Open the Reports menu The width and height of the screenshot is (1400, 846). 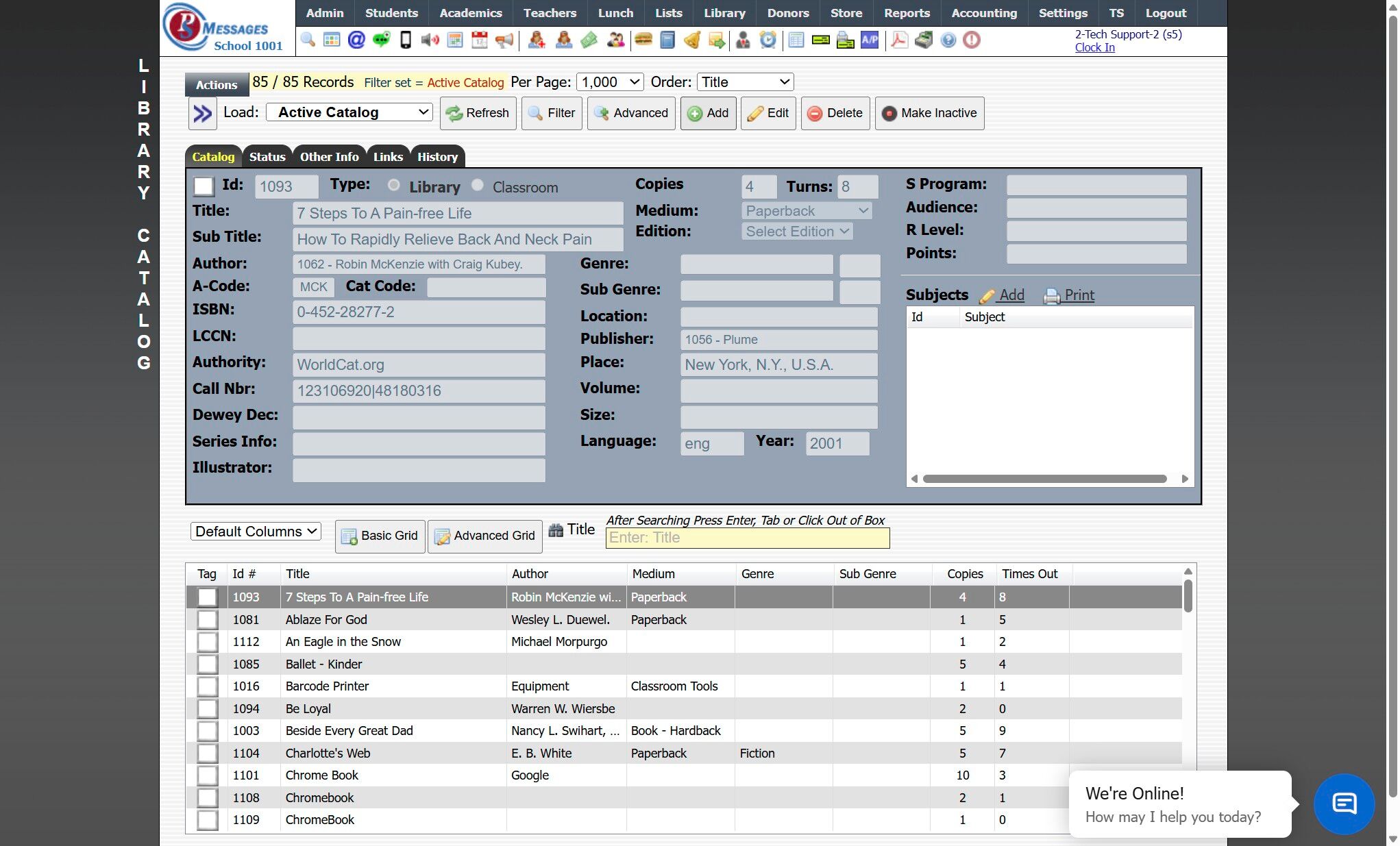pos(906,13)
